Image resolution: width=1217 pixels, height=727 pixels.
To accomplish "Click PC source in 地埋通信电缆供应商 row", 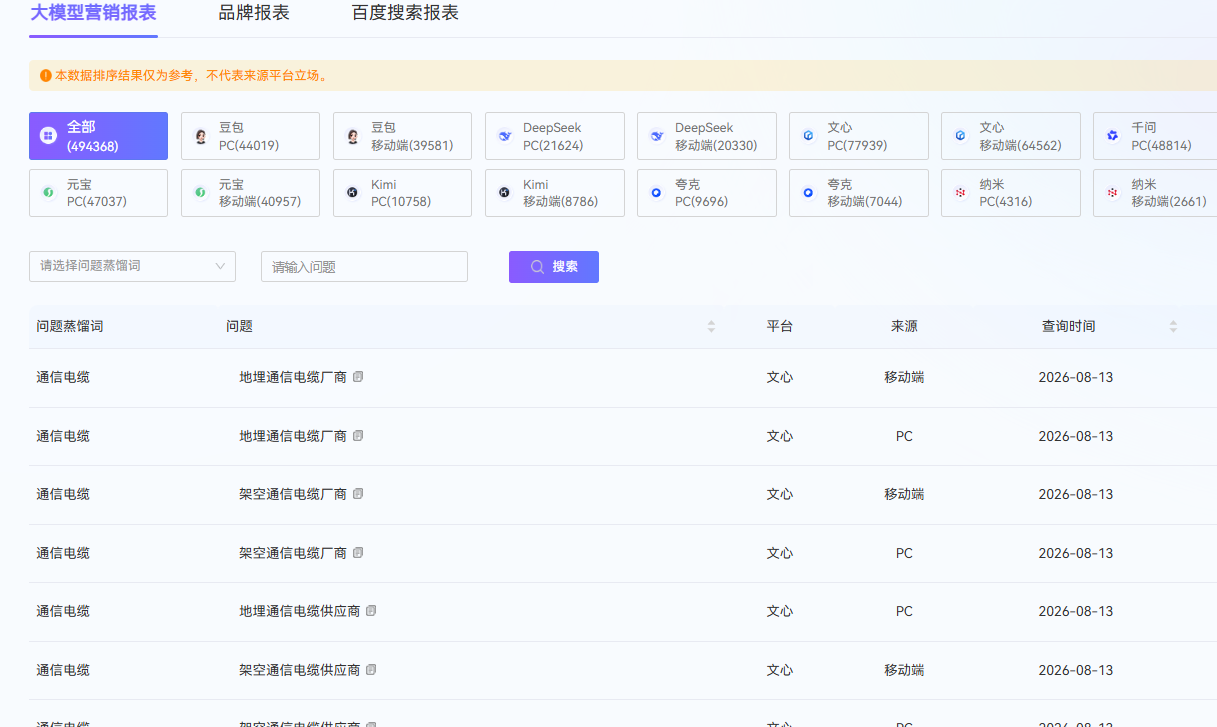I will pyautogui.click(x=904, y=611).
